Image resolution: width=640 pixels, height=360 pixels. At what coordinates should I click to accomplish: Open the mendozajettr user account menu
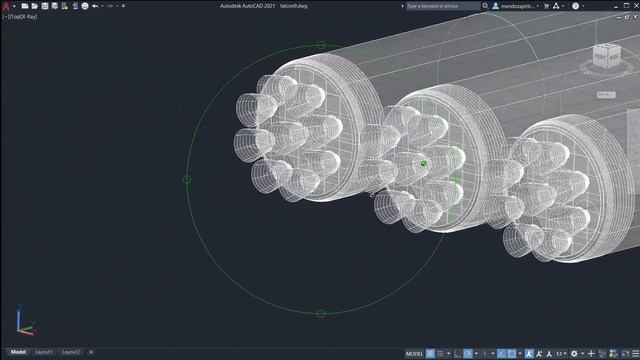coord(516,6)
